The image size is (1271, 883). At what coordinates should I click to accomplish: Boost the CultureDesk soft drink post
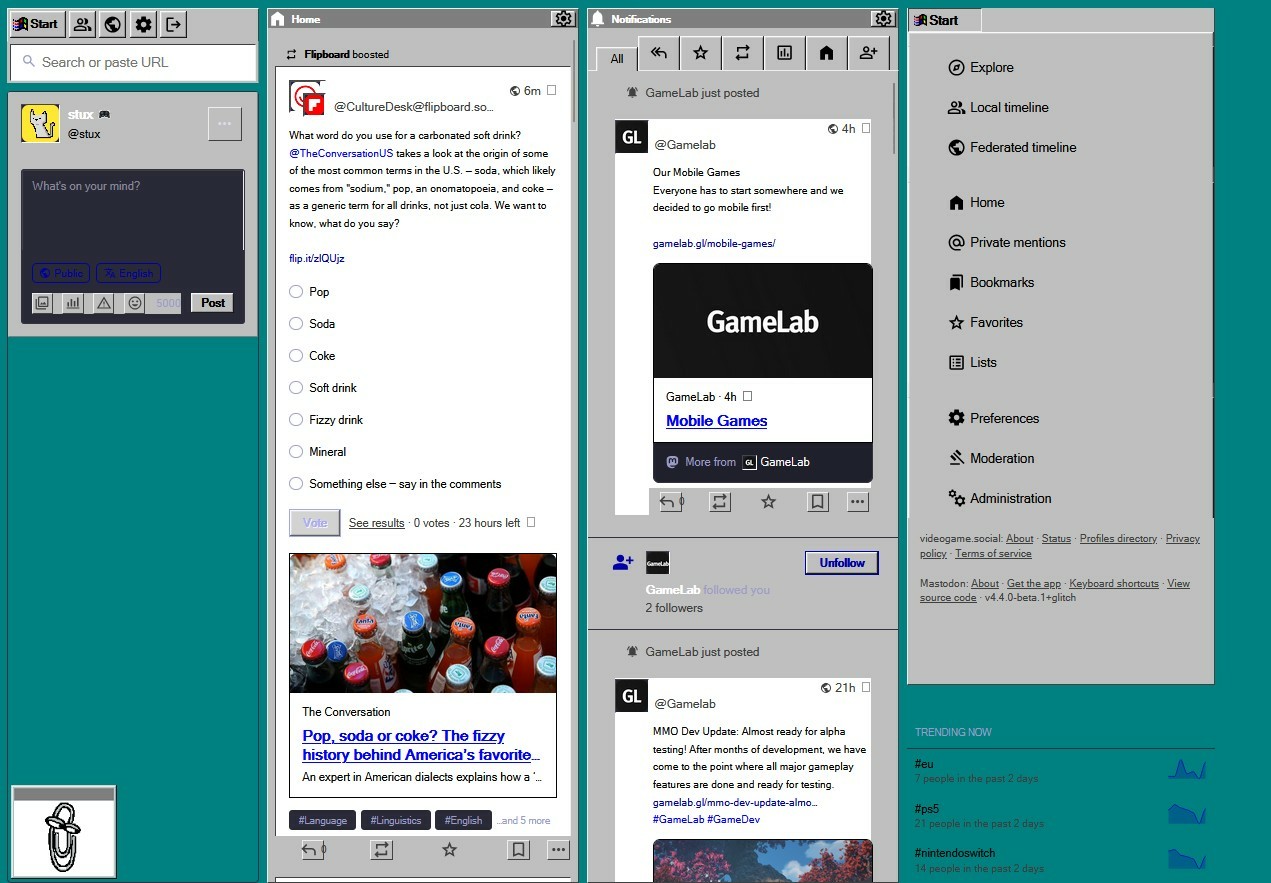(381, 850)
